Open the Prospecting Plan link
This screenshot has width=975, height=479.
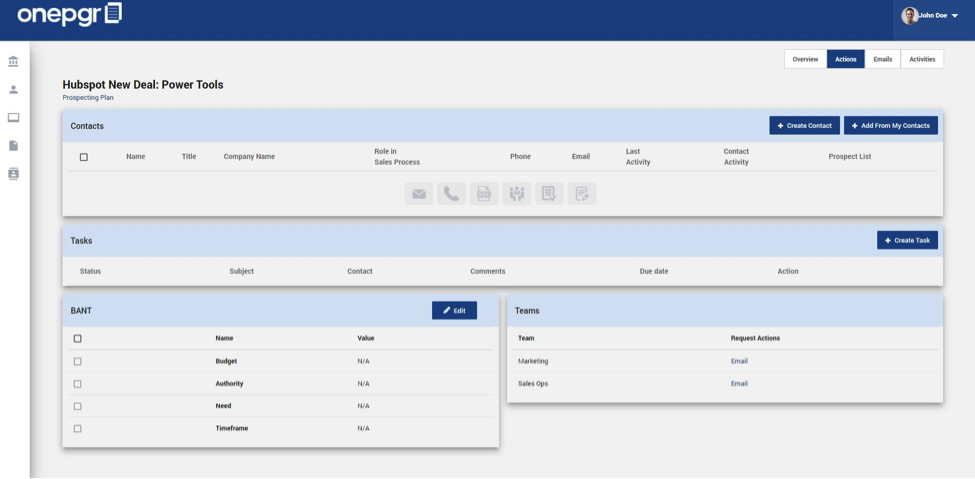coord(88,98)
